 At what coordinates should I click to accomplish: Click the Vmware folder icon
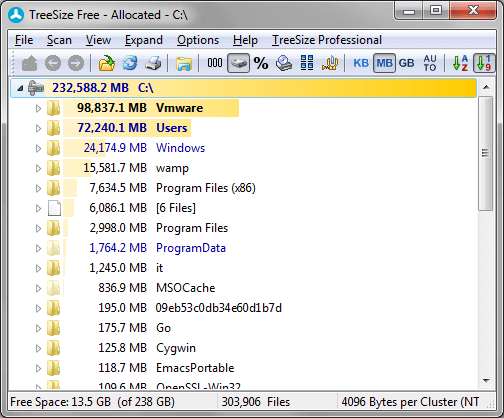53,108
